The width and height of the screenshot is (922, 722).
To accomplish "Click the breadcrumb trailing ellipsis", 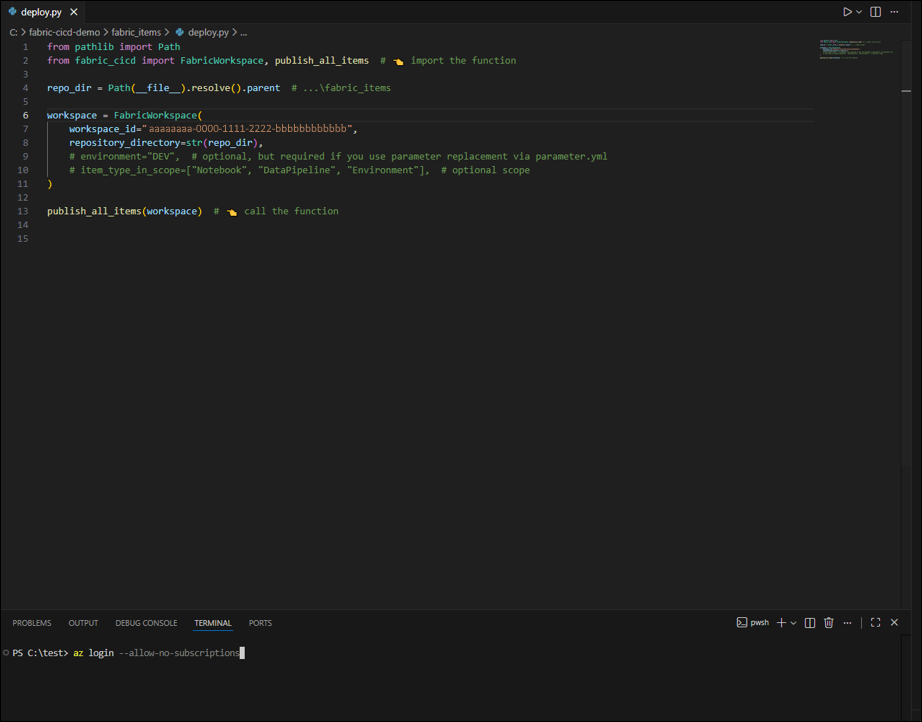I will (x=243, y=32).
